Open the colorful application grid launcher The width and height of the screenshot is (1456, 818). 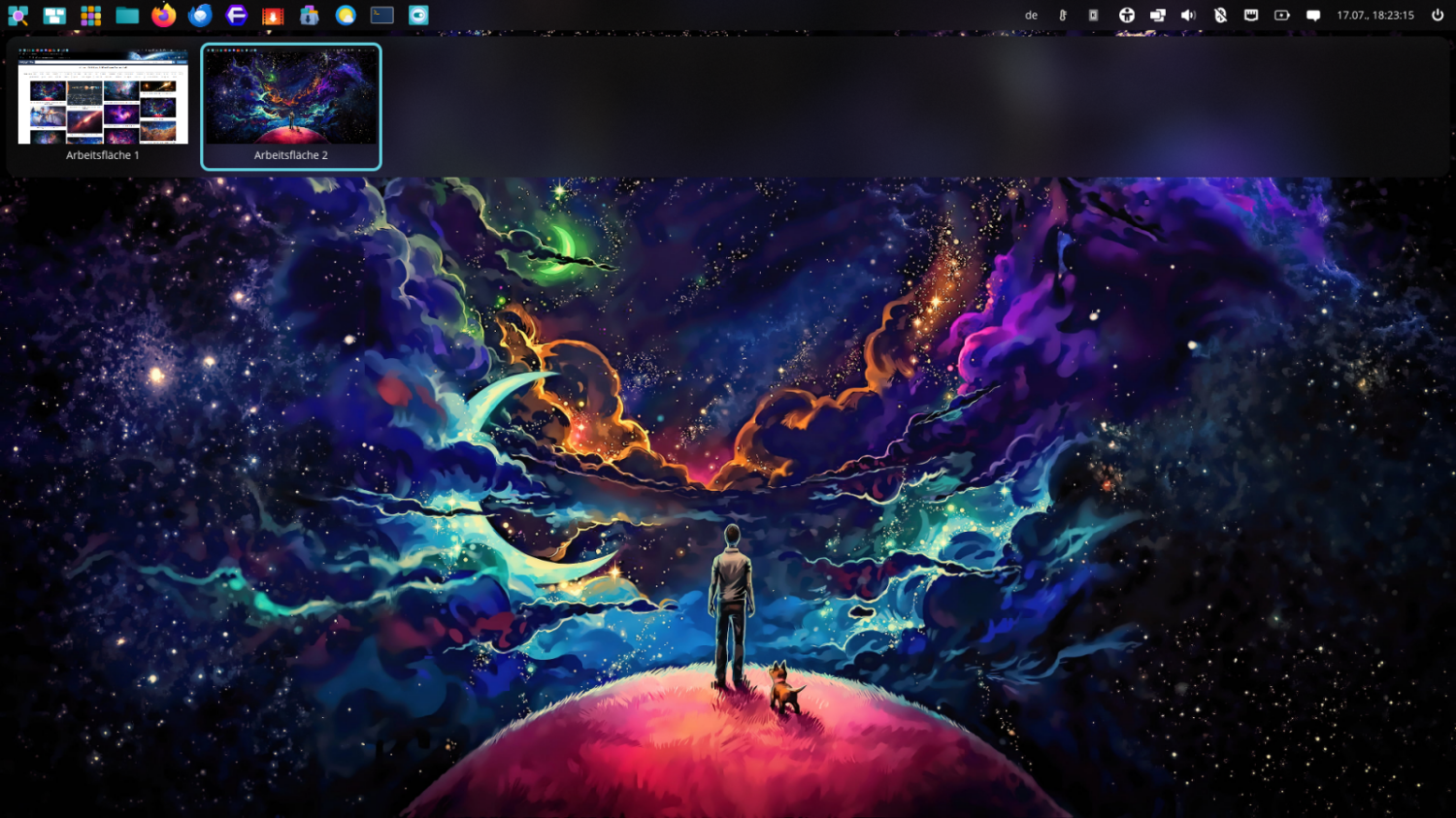point(91,16)
